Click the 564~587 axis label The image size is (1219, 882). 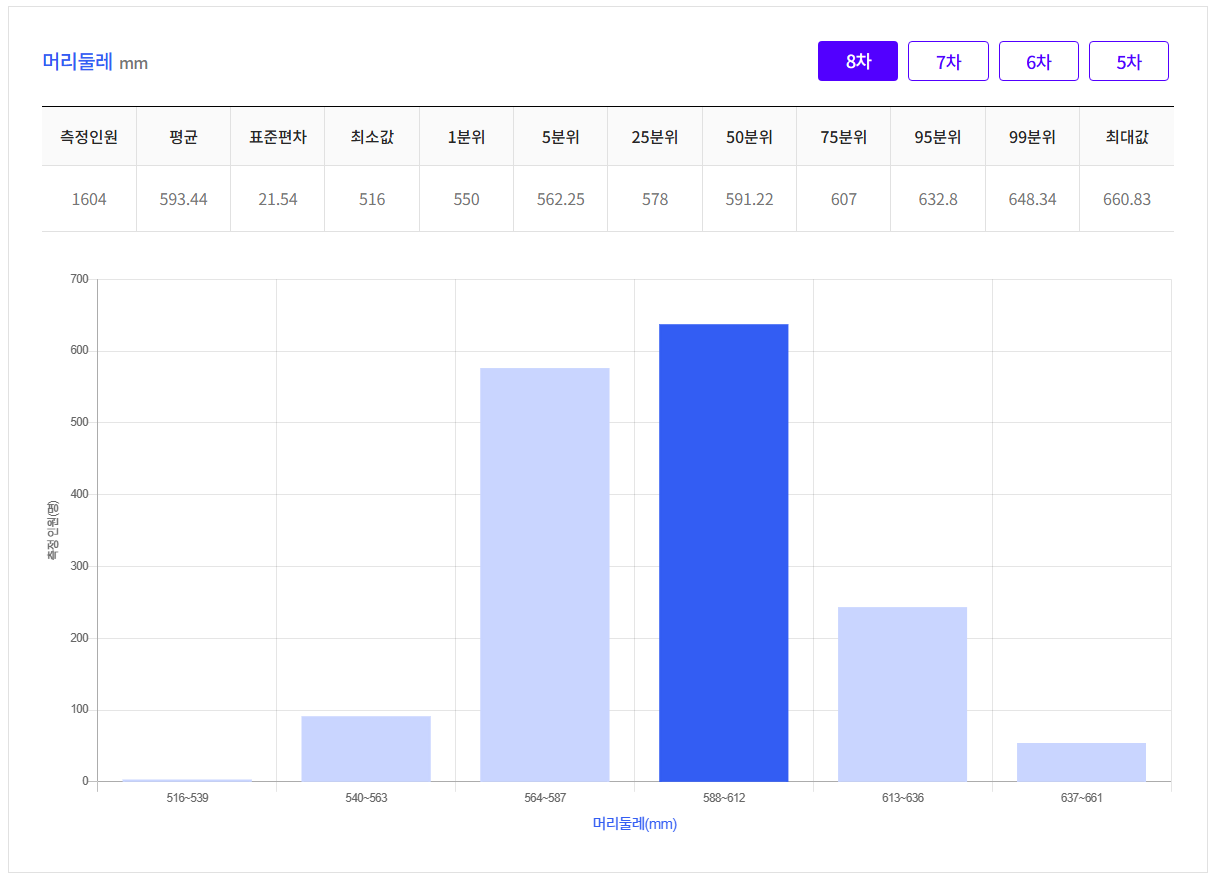545,798
